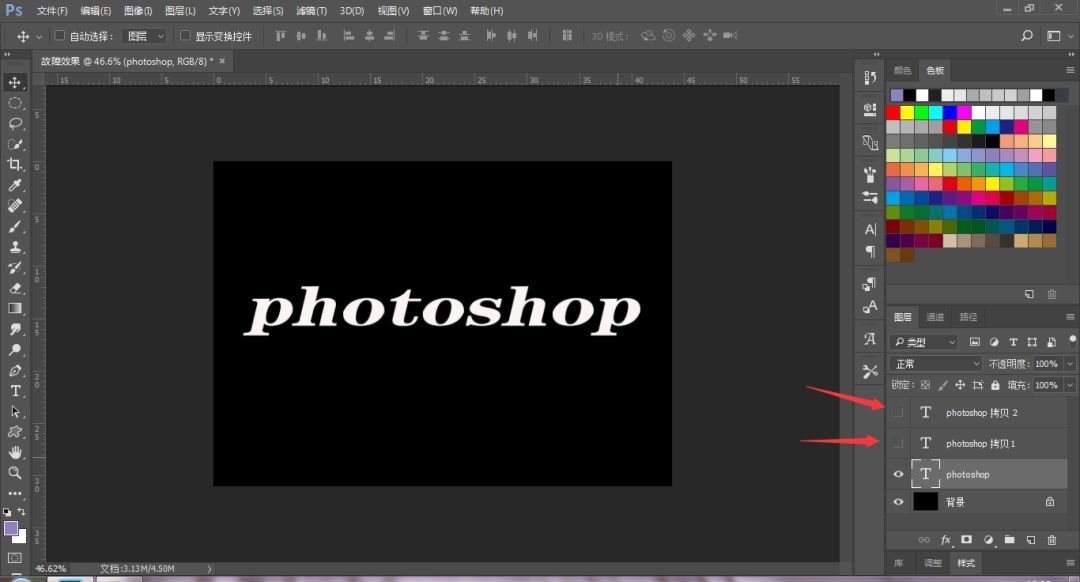
Task: Select the Lasso tool
Action: click(x=15, y=123)
